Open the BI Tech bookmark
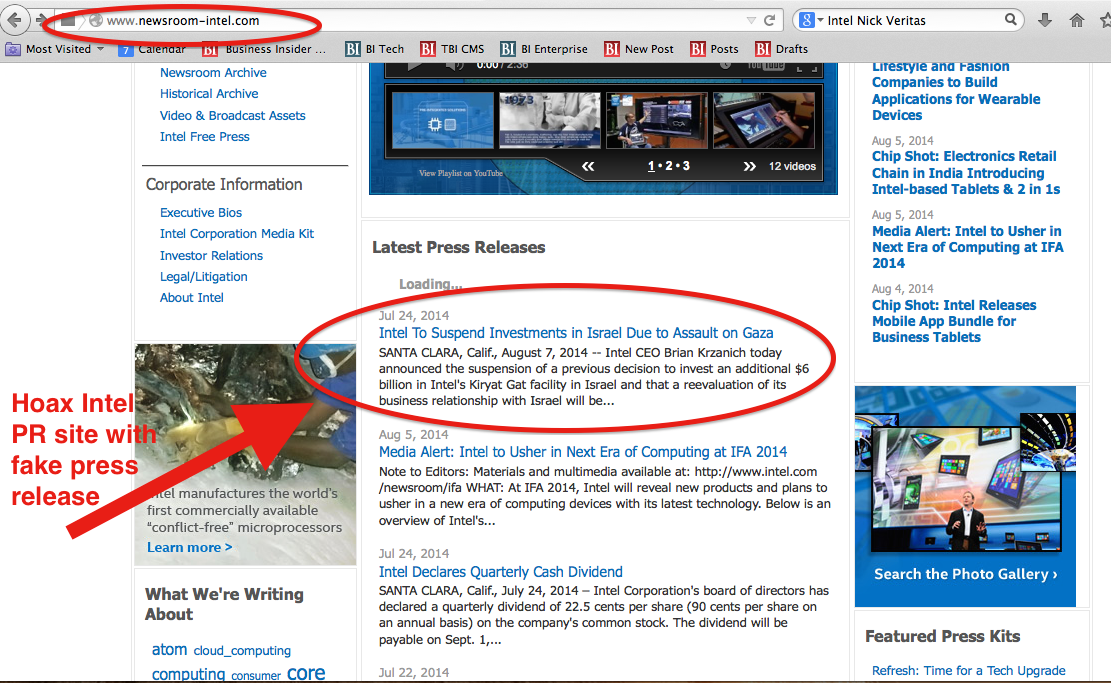Screen dimensions: 1111x683 click(x=375, y=48)
